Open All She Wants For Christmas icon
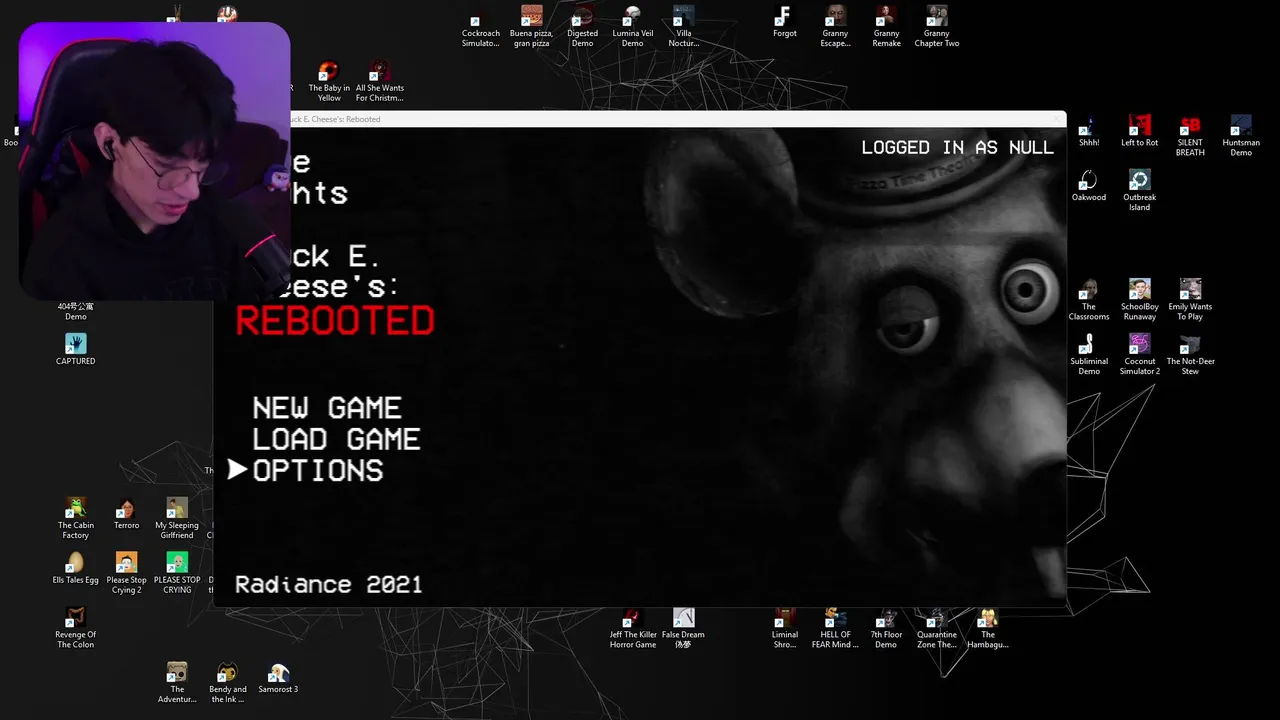1280x720 pixels. (x=379, y=82)
